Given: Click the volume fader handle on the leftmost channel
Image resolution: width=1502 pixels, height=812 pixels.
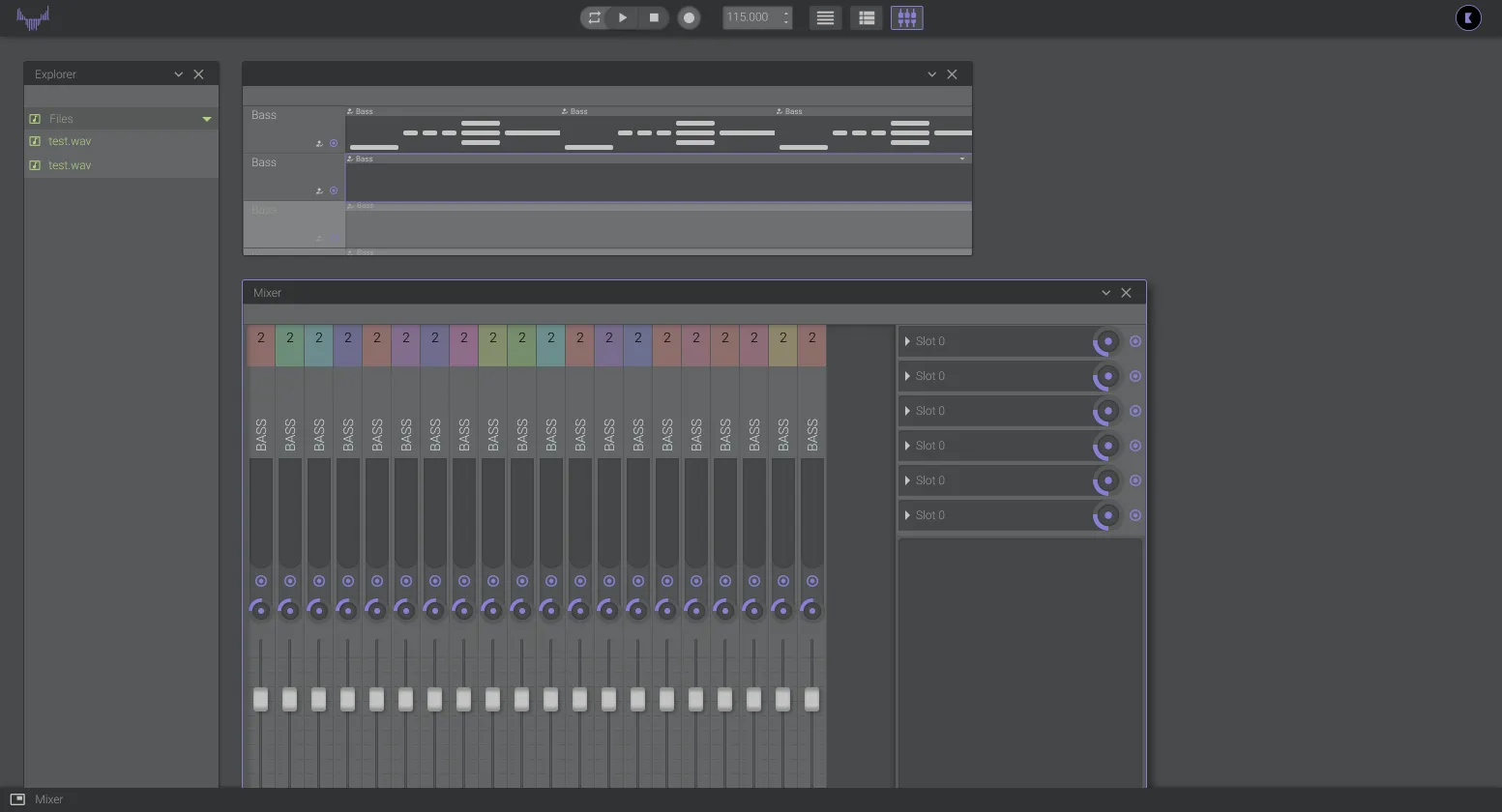Looking at the screenshot, I should point(260,699).
